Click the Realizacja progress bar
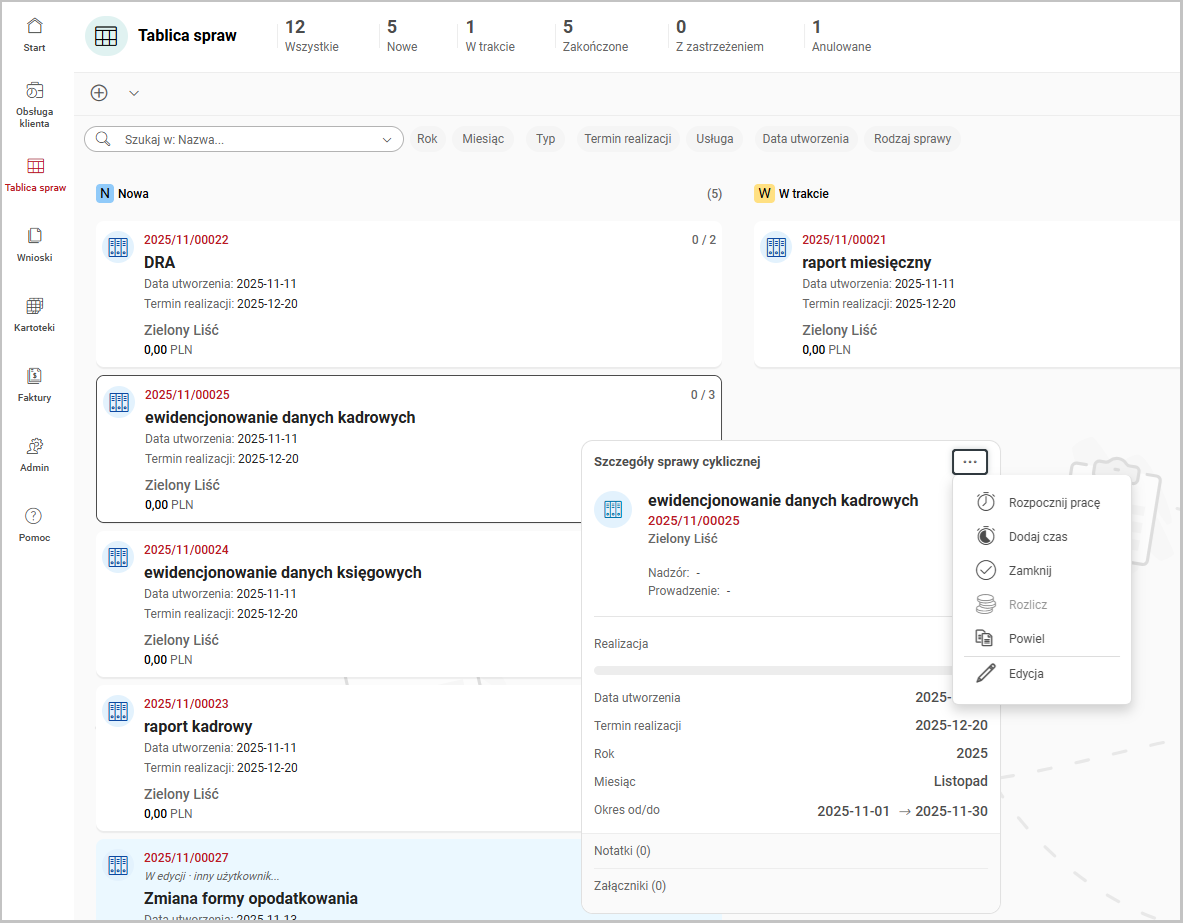This screenshot has width=1183, height=923. point(770,670)
